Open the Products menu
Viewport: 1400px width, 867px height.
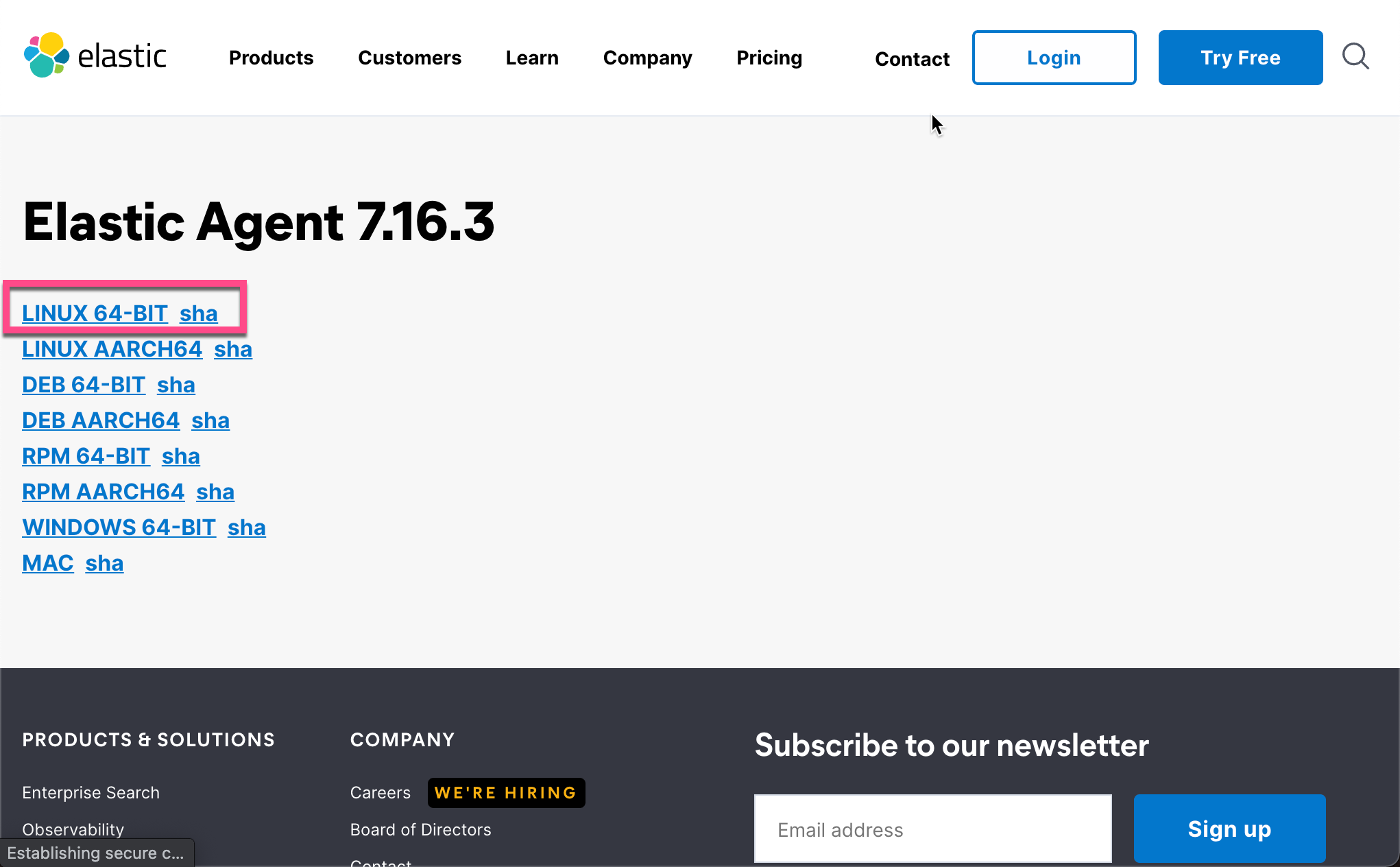click(271, 58)
